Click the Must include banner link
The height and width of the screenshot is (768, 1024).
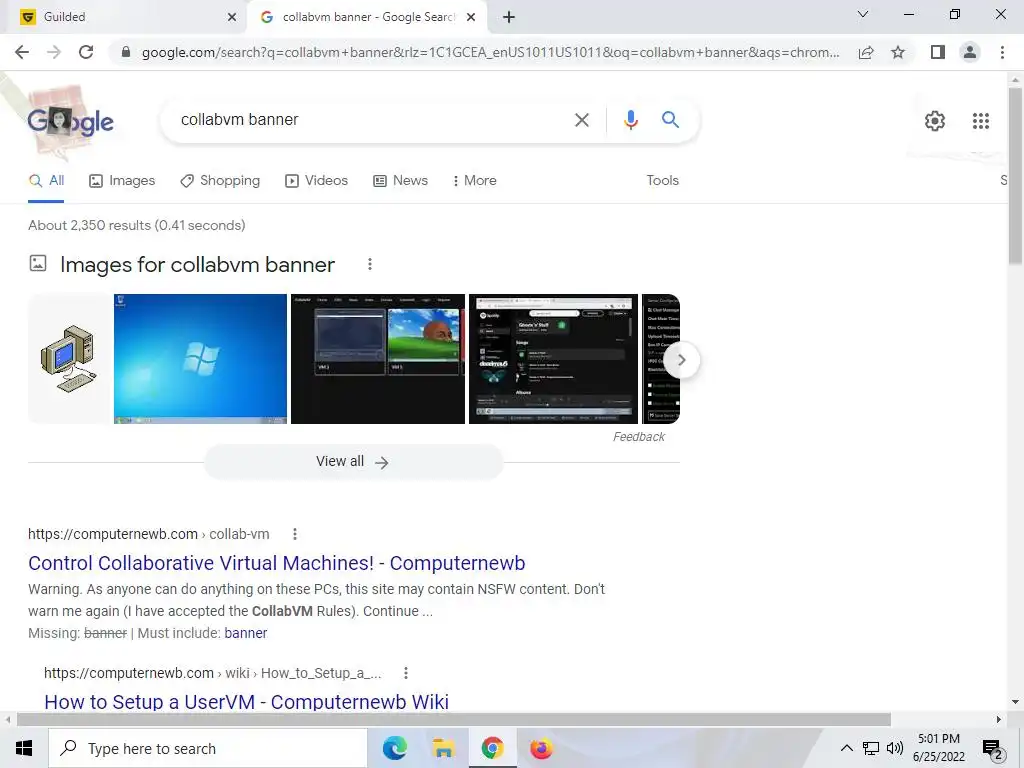click(246, 633)
